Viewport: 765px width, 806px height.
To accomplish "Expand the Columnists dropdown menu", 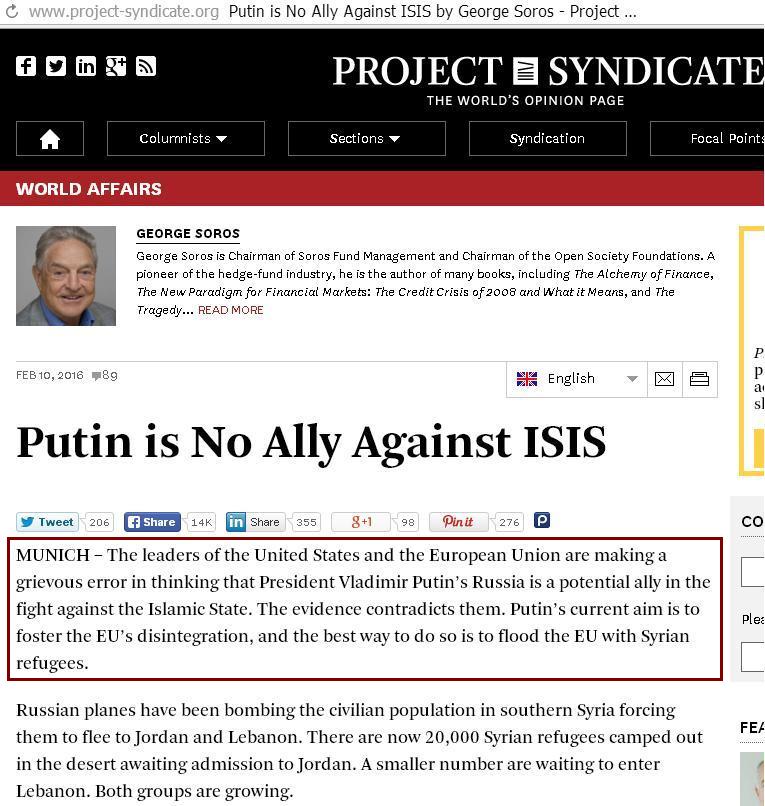I will (x=185, y=139).
